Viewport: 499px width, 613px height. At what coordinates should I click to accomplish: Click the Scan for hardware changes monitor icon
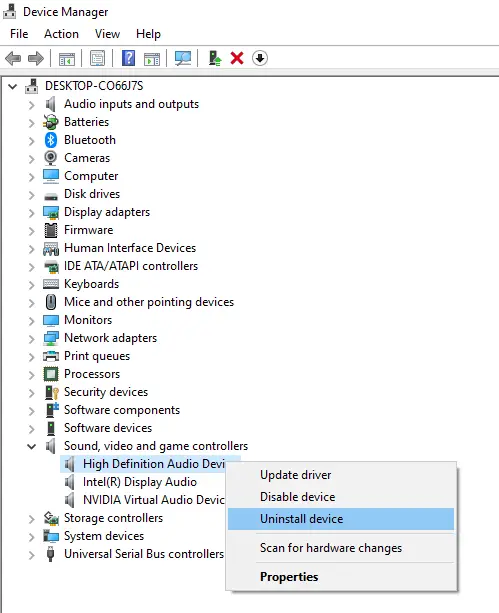pos(183,58)
